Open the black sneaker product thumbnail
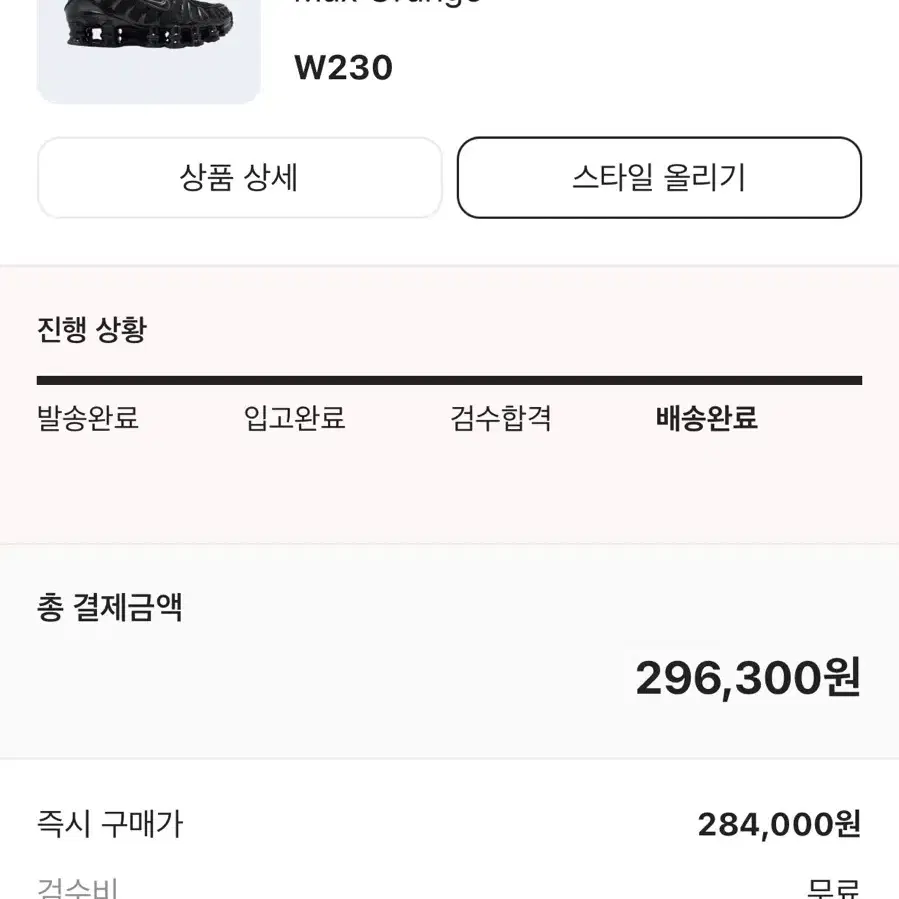The height and width of the screenshot is (899, 899). click(148, 51)
